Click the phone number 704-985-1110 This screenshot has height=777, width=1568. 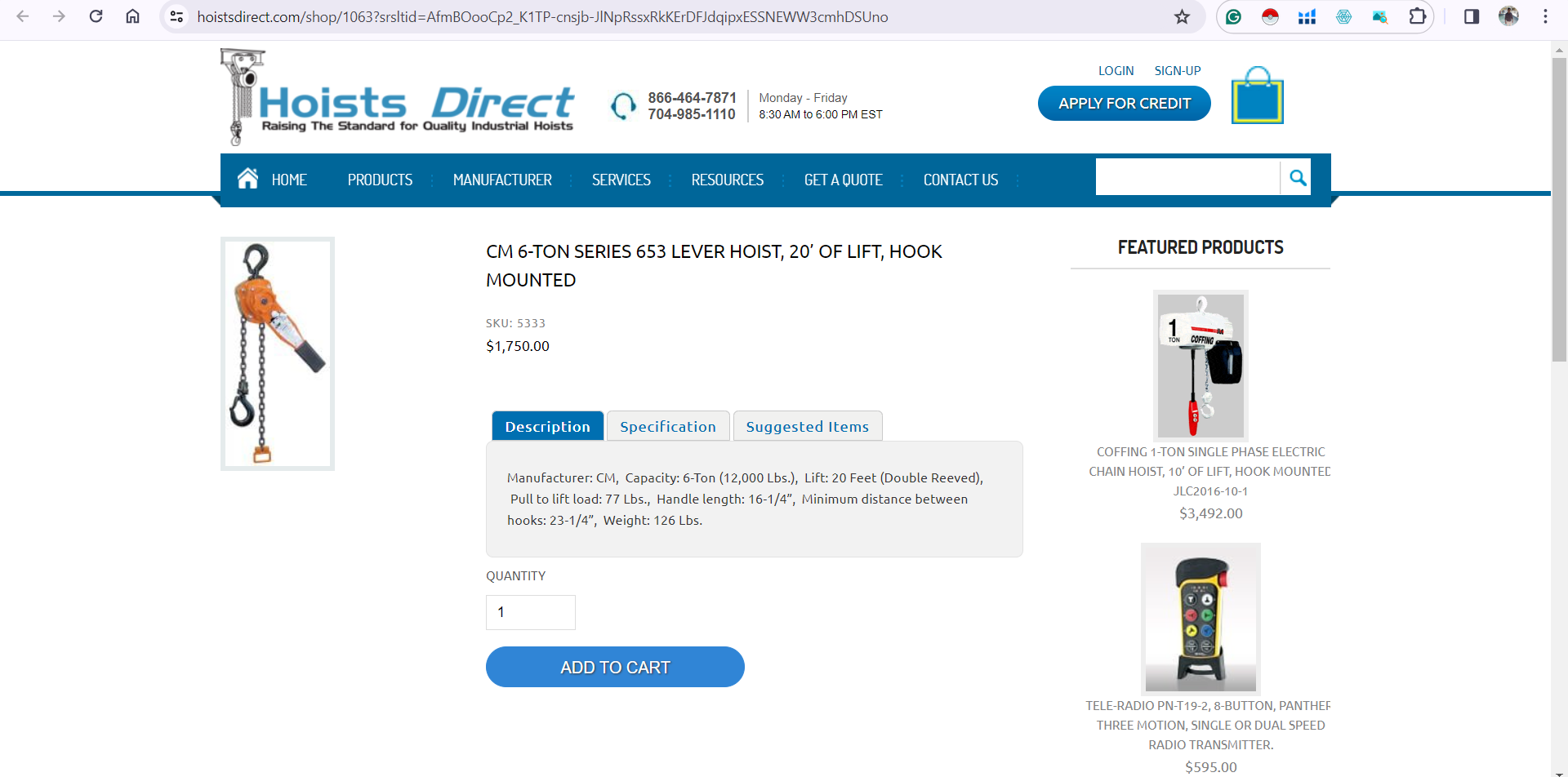click(x=692, y=114)
